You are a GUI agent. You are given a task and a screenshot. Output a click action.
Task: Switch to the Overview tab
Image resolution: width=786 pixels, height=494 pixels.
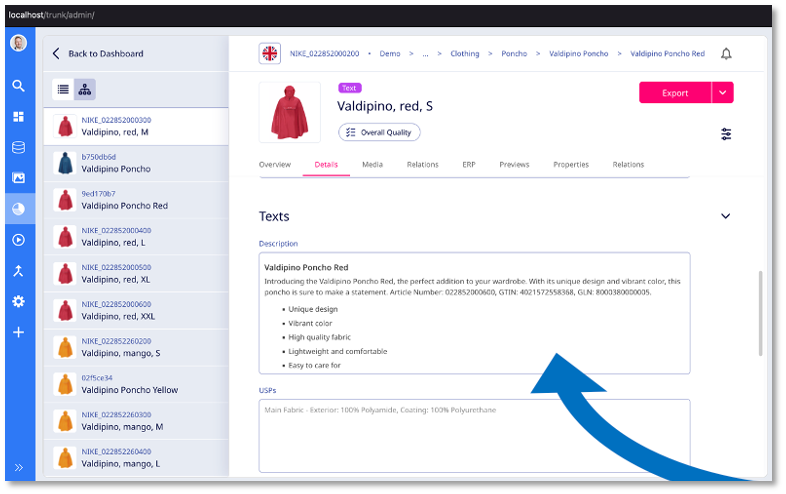click(275, 164)
